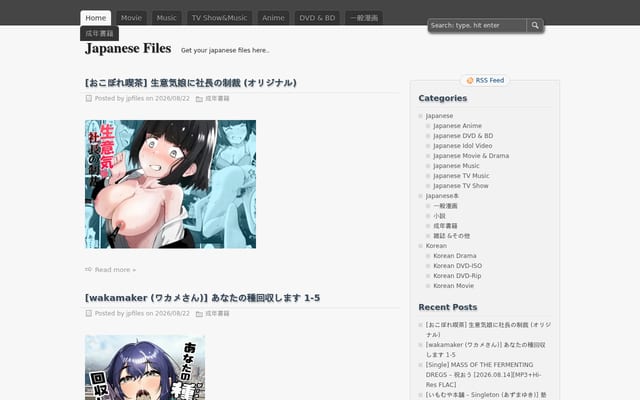This screenshot has height=400, width=640.
Task: Select the Japanese Idol Video category
Action: (x=462, y=146)
